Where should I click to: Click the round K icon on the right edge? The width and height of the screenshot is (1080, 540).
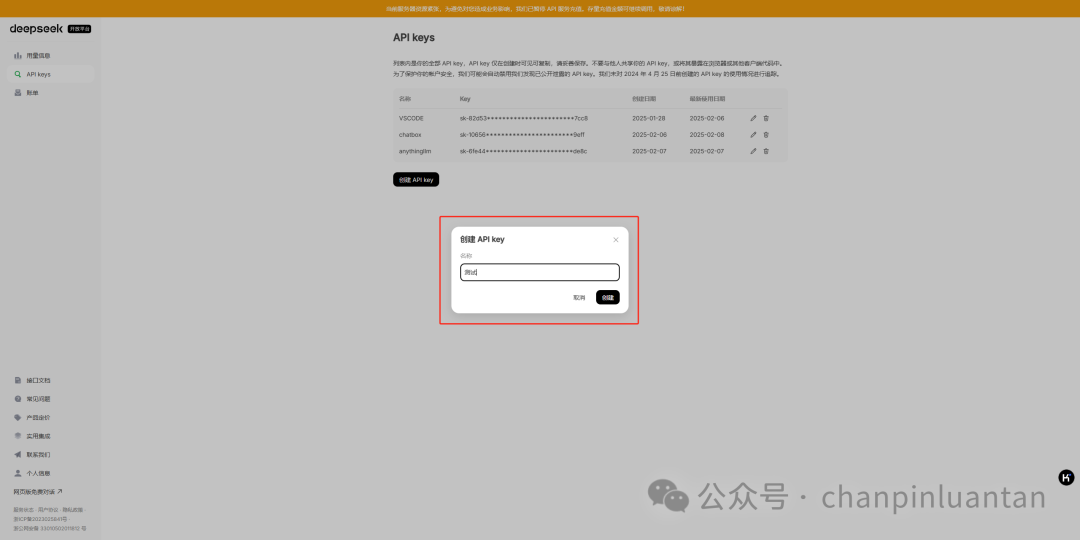(1066, 477)
